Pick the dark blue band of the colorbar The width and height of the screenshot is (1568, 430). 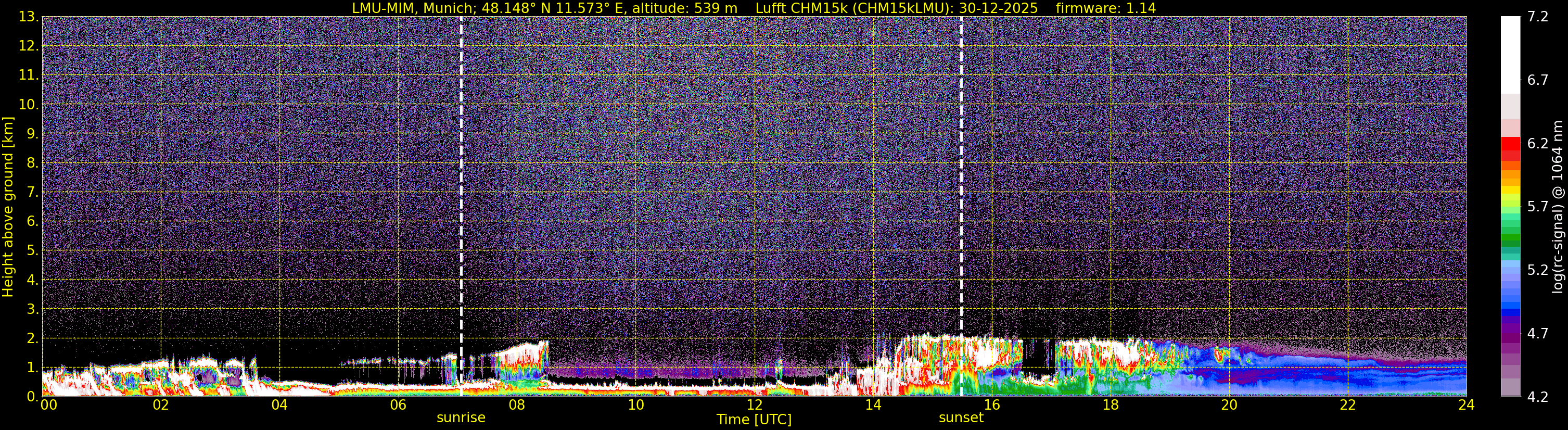point(1510,312)
